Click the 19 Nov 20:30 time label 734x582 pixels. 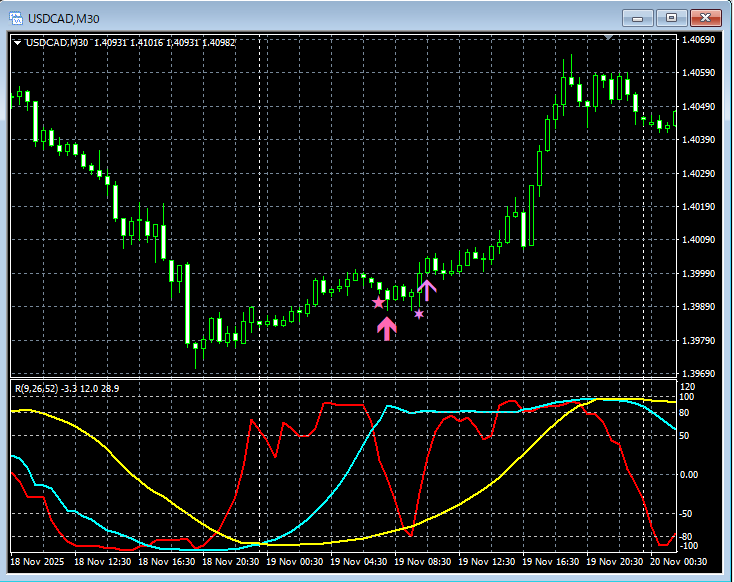tap(615, 561)
